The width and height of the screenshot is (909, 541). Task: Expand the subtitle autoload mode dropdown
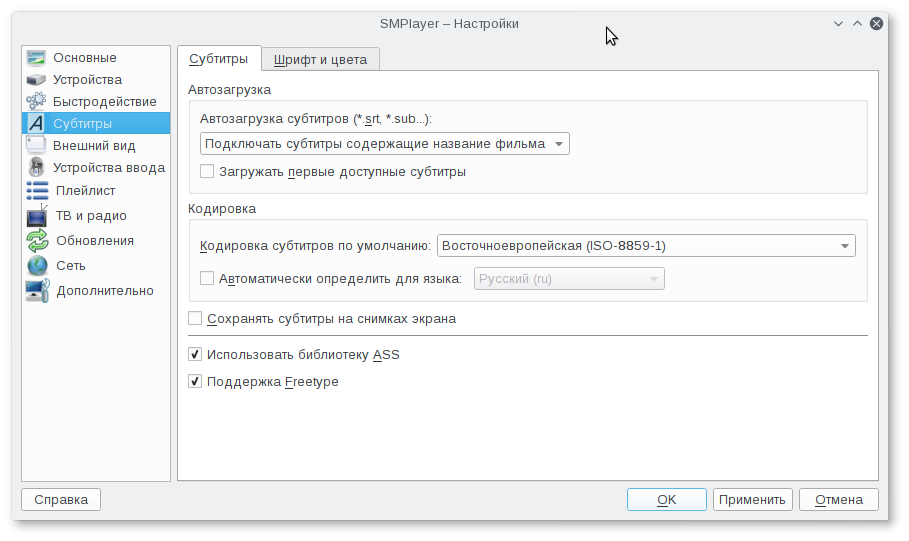pos(385,143)
